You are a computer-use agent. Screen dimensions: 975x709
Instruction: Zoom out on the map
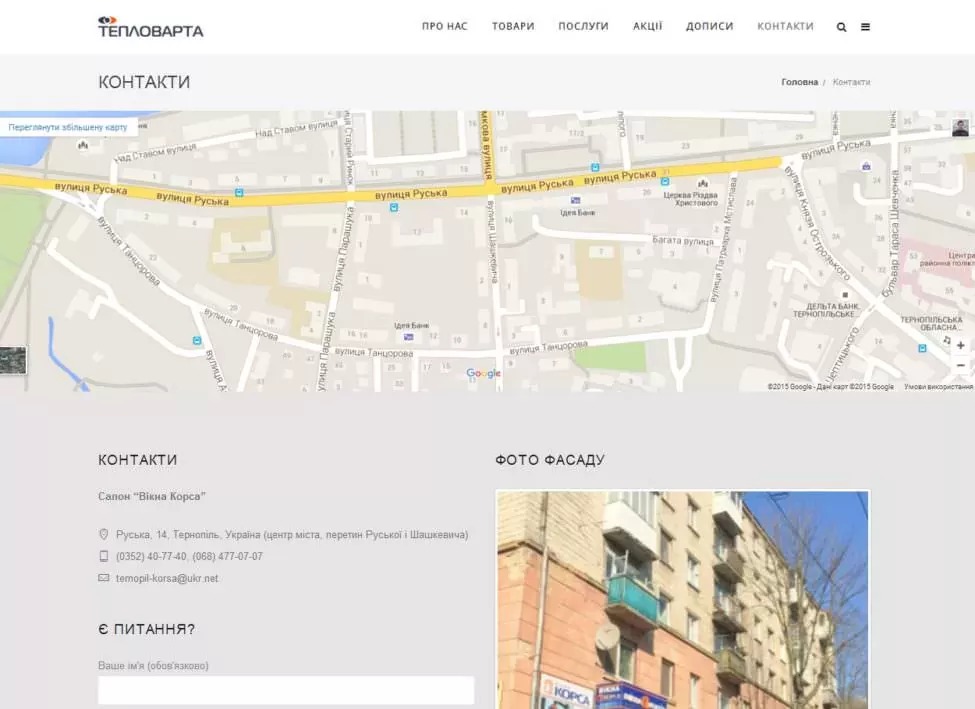[x=960, y=365]
